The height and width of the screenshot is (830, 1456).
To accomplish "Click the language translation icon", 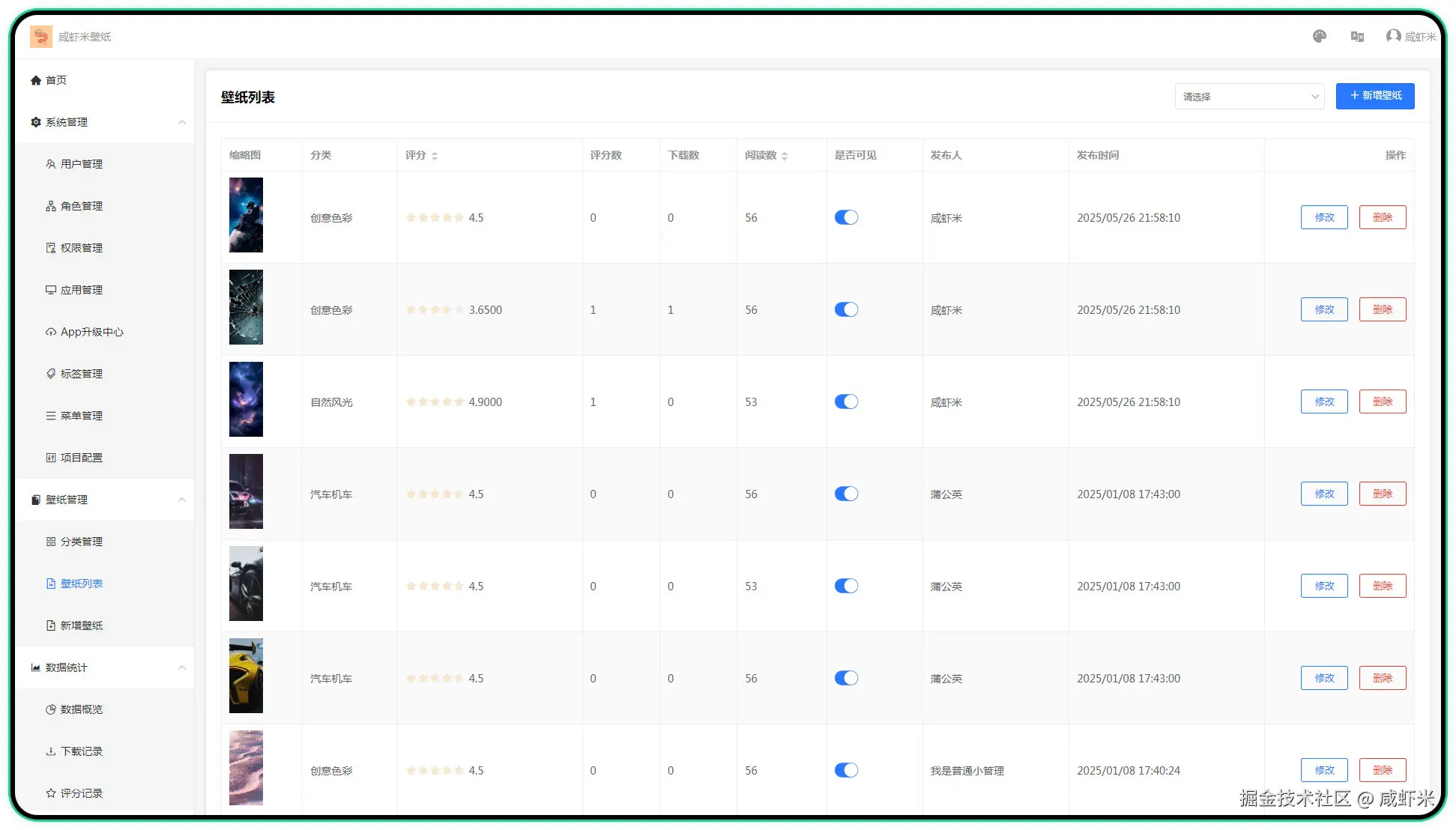I will (x=1357, y=36).
